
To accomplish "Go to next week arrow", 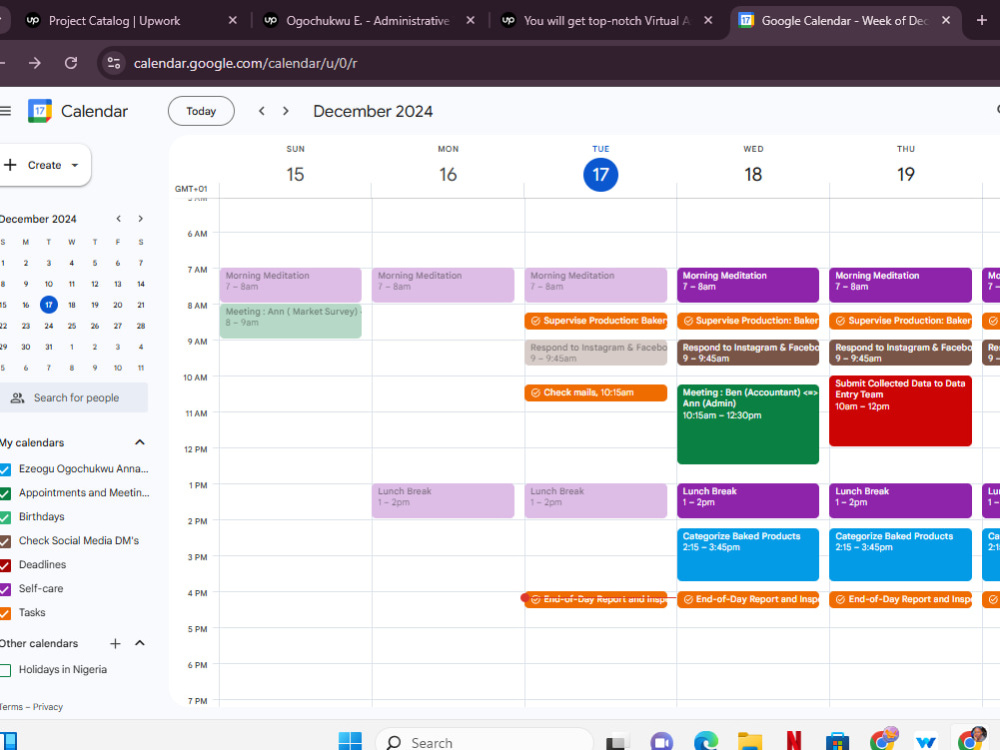I will [x=286, y=111].
